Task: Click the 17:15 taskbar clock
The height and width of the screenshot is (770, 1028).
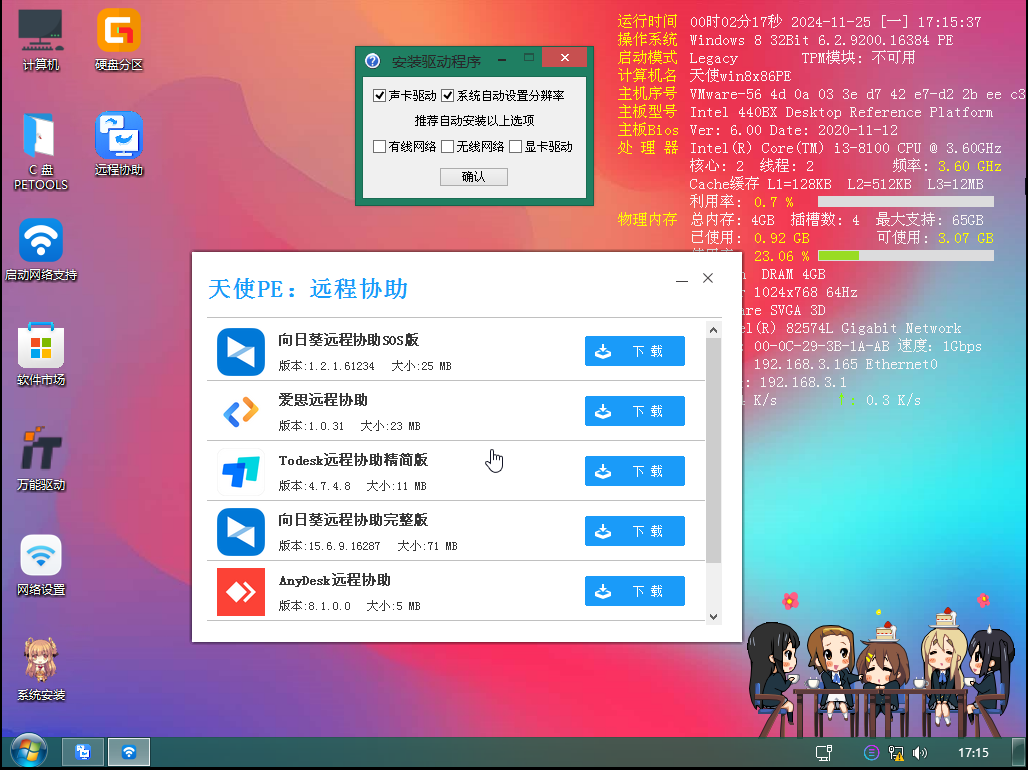Action: (973, 753)
